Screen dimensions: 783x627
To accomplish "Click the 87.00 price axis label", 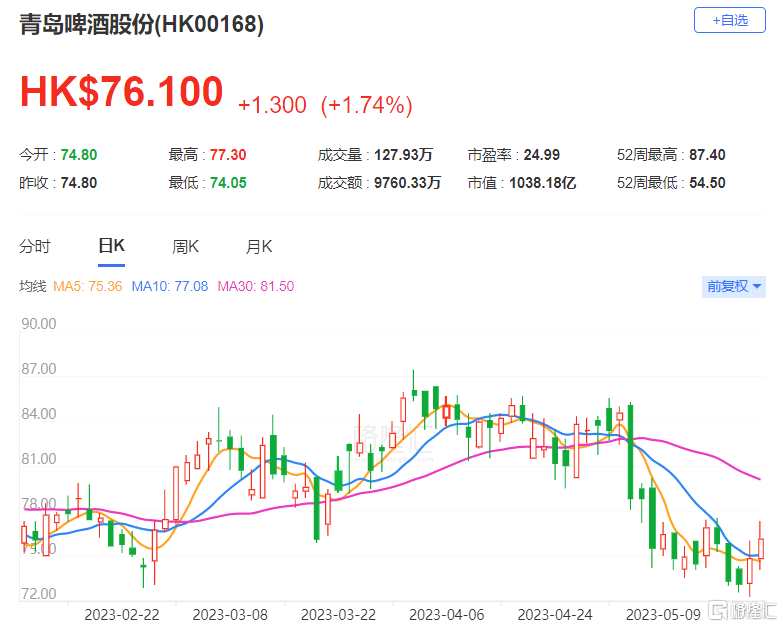I will (x=38, y=369).
